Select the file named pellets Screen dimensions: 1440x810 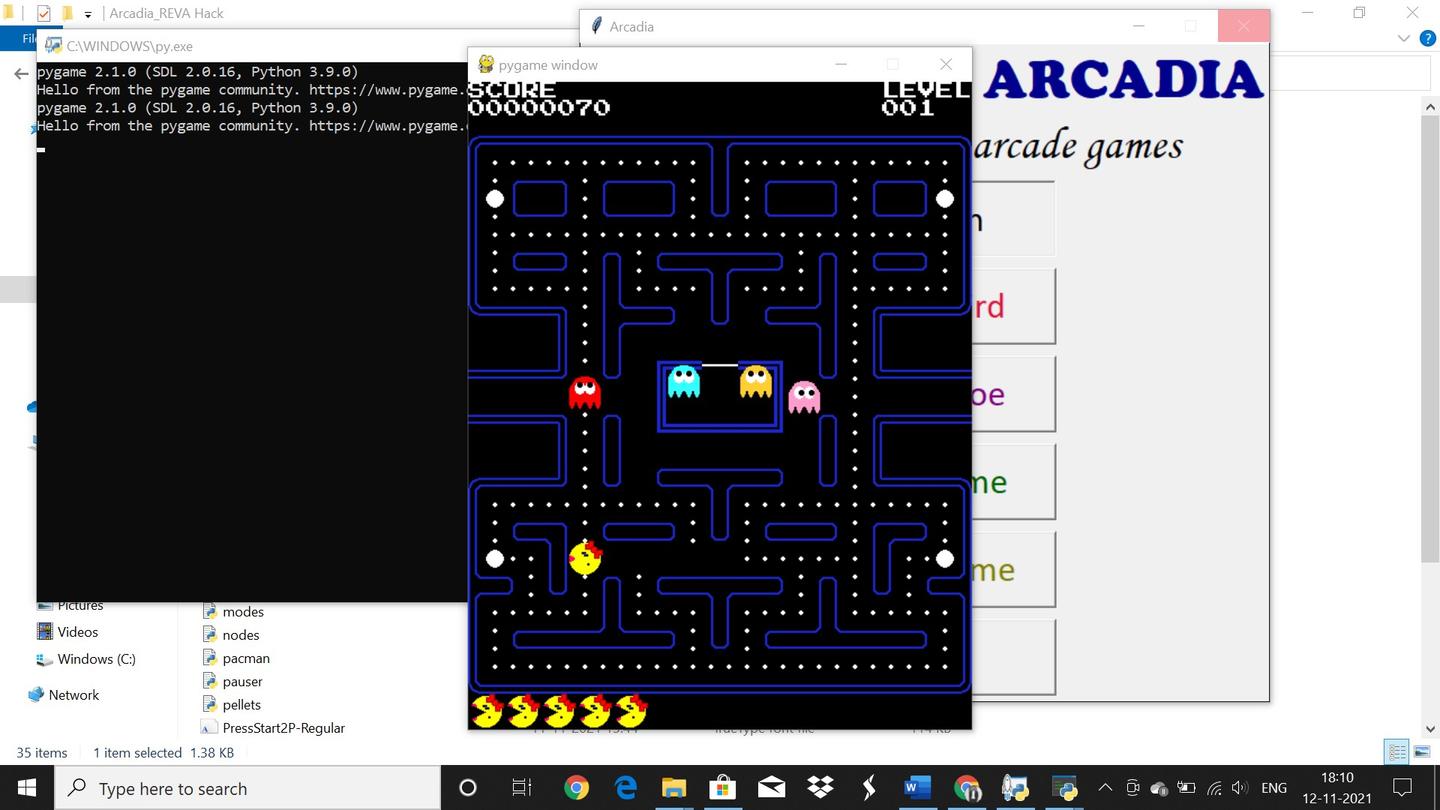[x=241, y=704]
